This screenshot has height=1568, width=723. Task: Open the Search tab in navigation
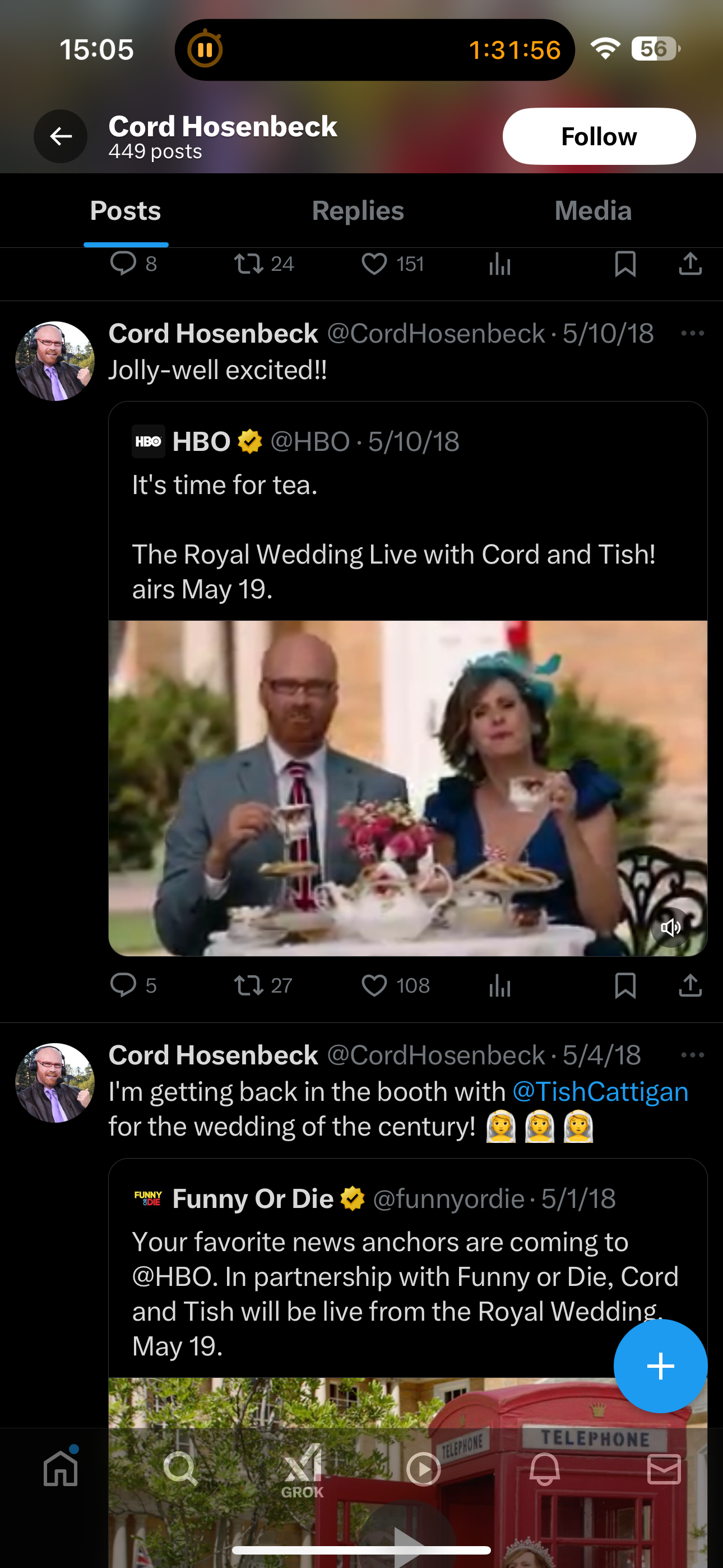coord(180,1469)
